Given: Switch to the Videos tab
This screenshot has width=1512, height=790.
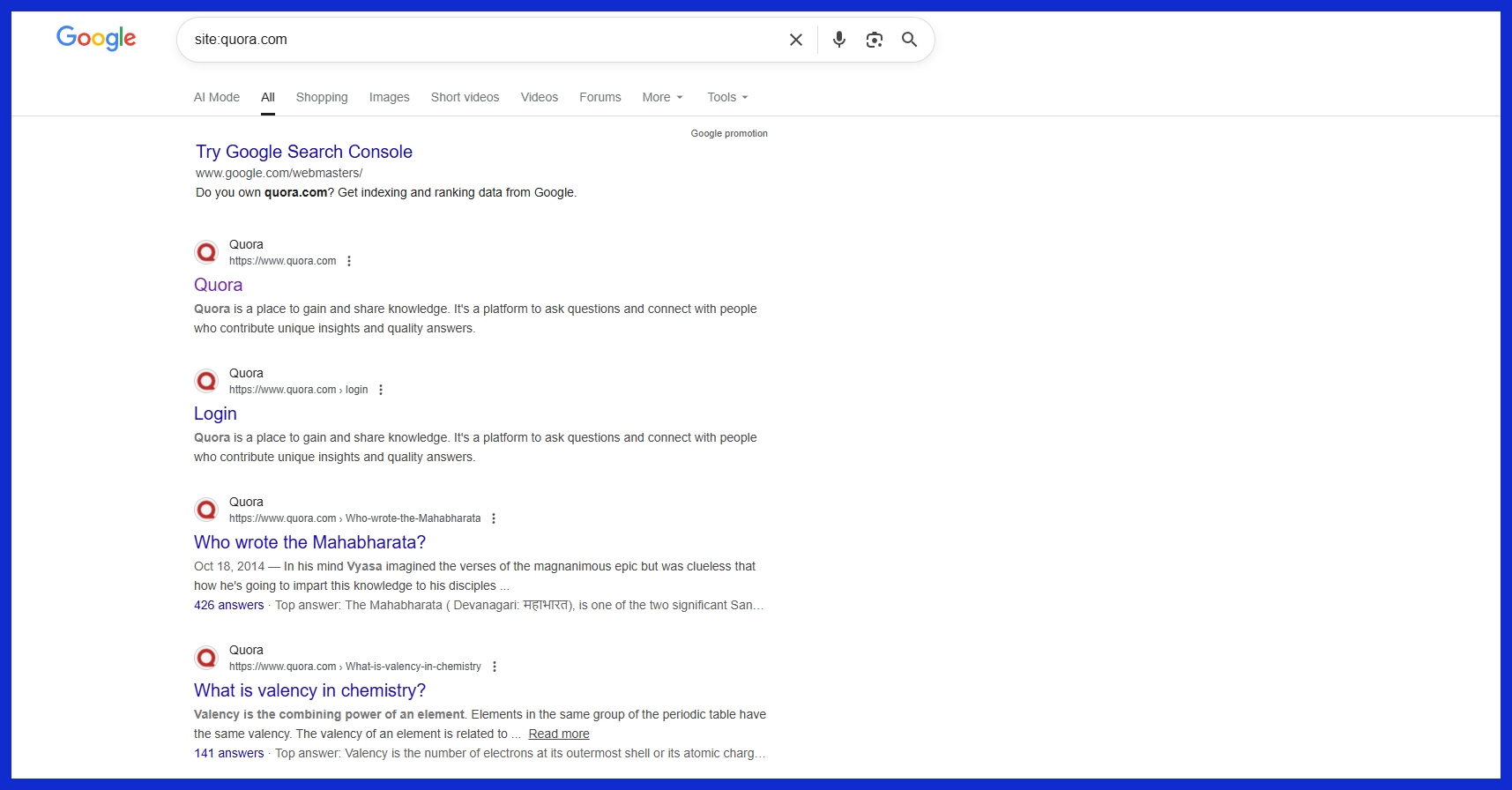Looking at the screenshot, I should point(540,97).
